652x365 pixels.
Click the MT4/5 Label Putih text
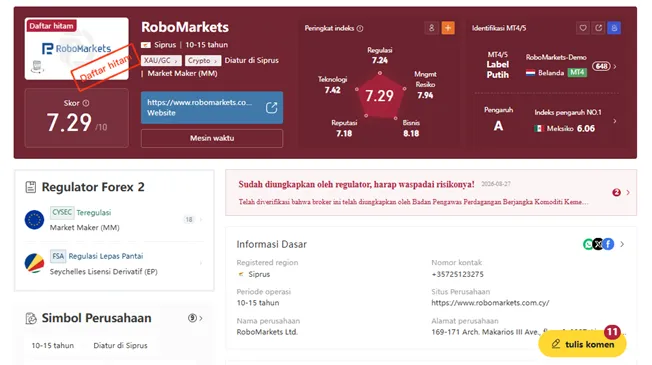(498, 65)
